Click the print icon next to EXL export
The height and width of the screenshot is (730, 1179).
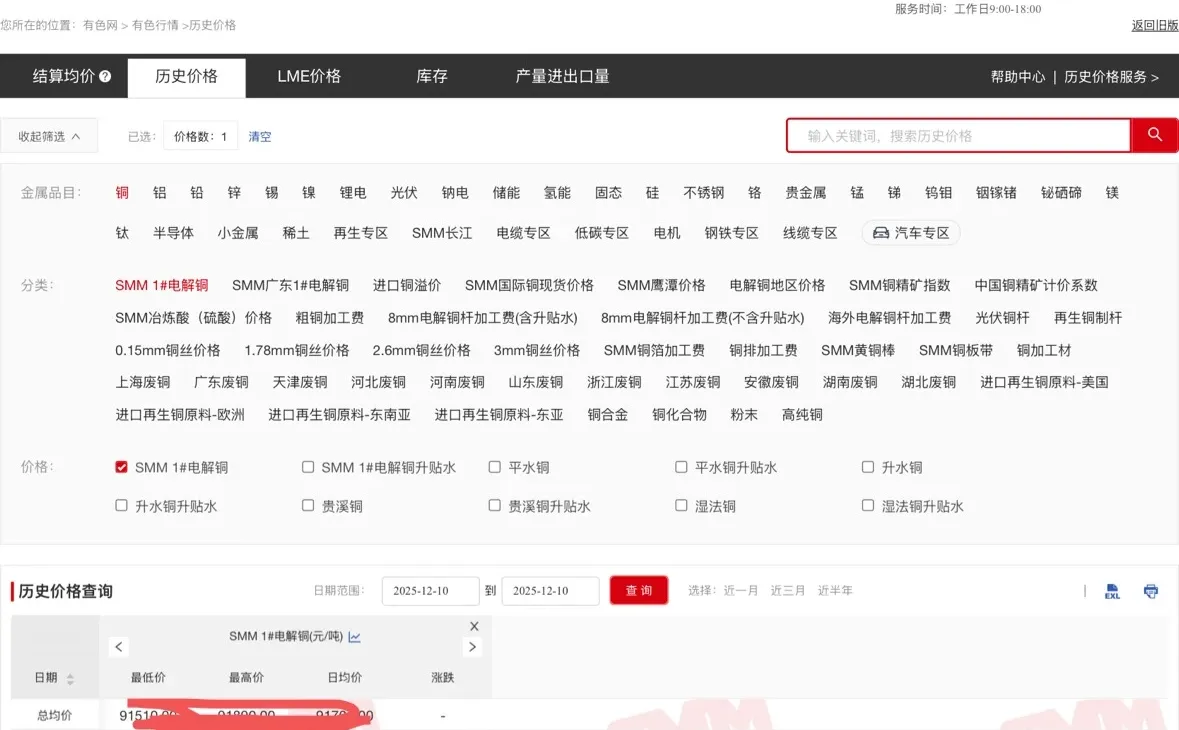tap(1151, 591)
